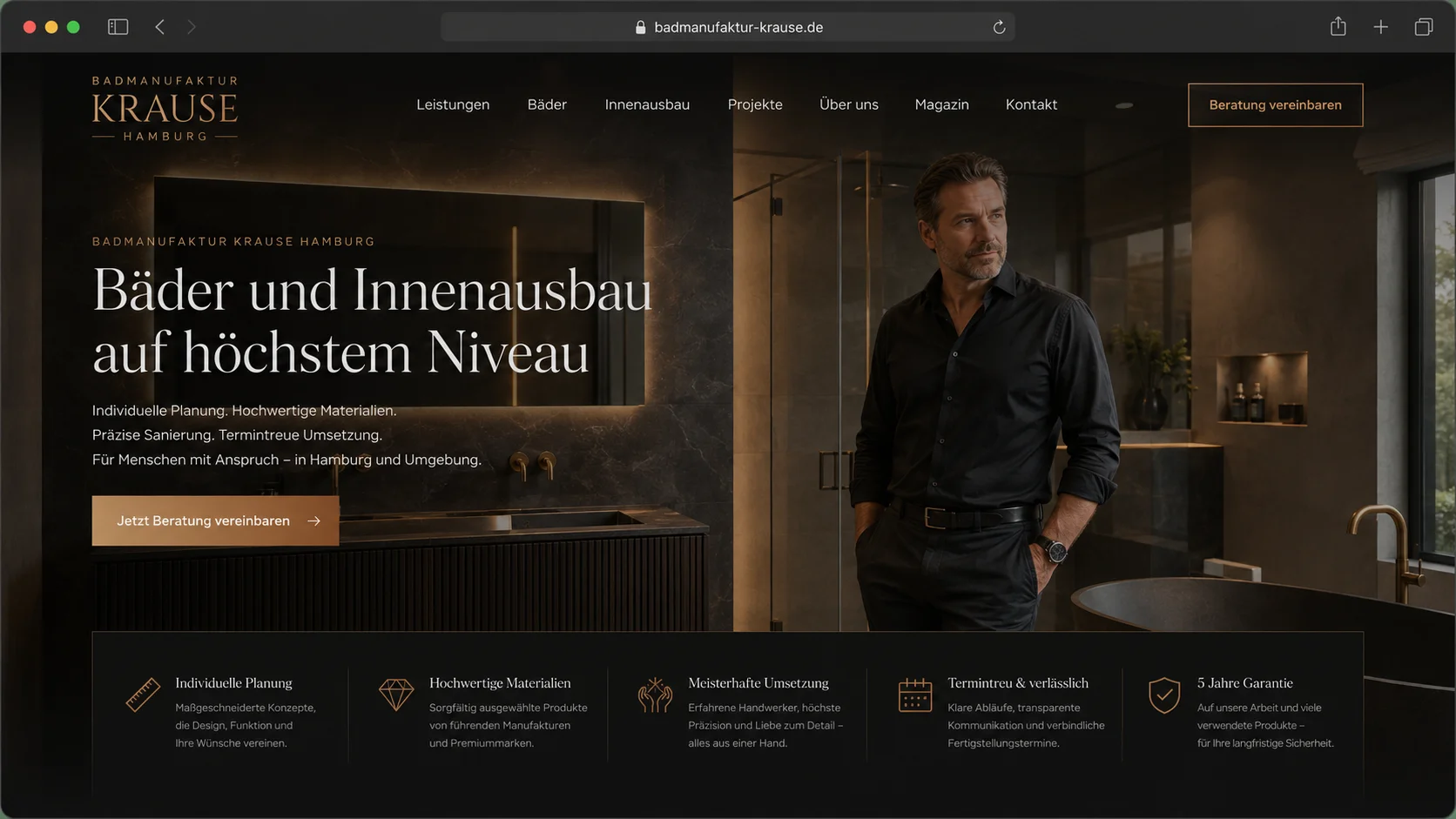1456x819 pixels.
Task: Reload the page with the refresh icon
Action: pyautogui.click(x=999, y=27)
